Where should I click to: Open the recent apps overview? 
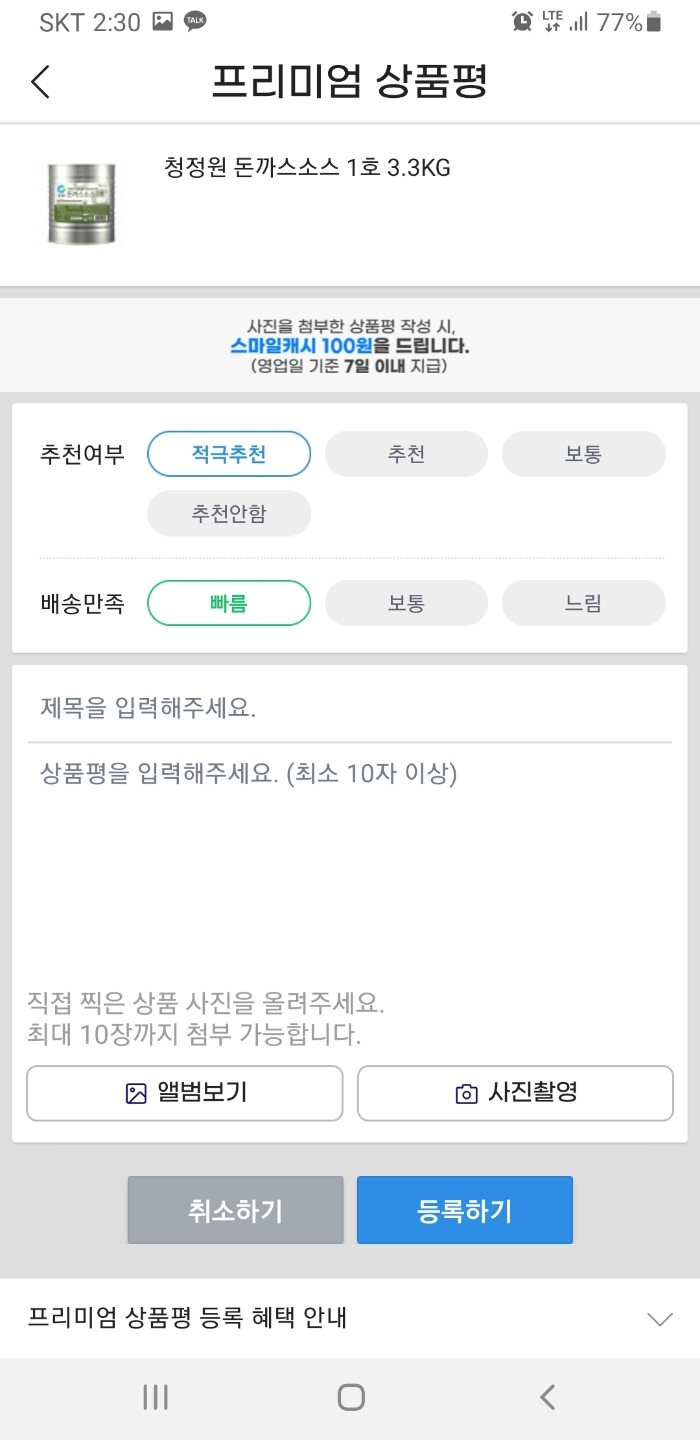tap(155, 1398)
